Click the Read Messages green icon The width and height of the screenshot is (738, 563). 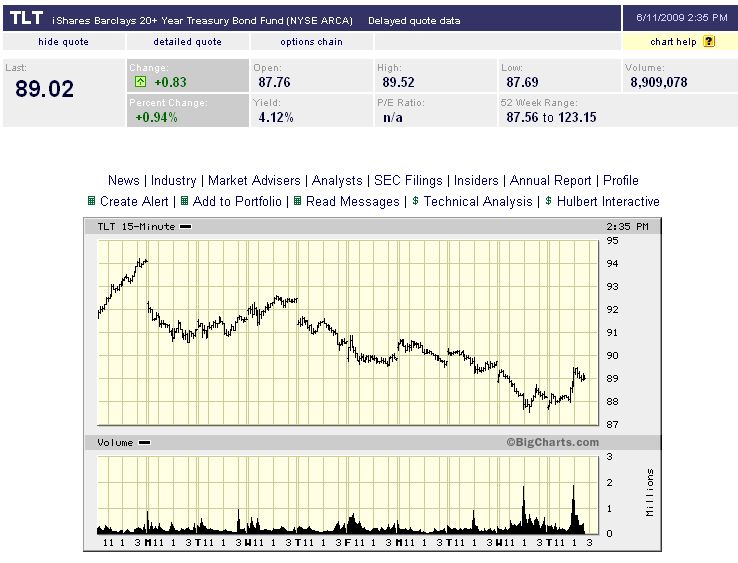(x=297, y=201)
